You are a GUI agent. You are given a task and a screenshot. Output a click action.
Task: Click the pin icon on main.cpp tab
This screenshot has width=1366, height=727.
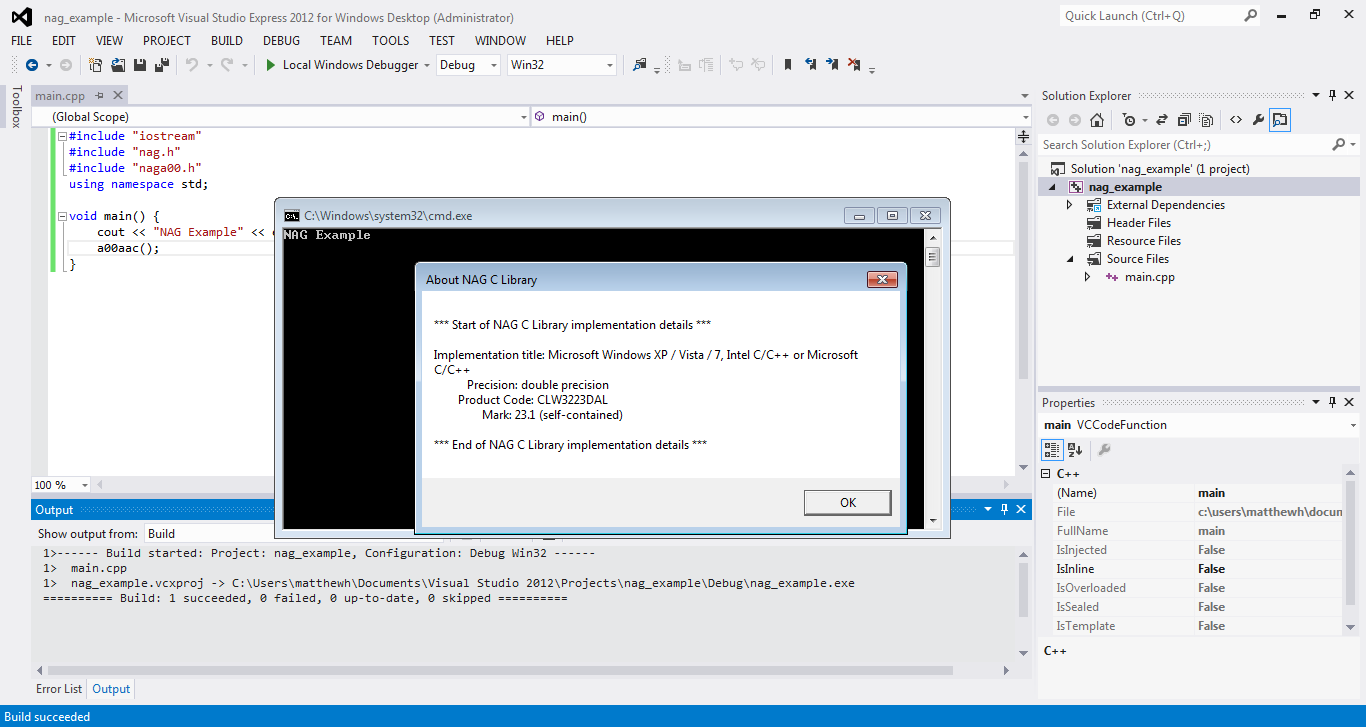99,96
